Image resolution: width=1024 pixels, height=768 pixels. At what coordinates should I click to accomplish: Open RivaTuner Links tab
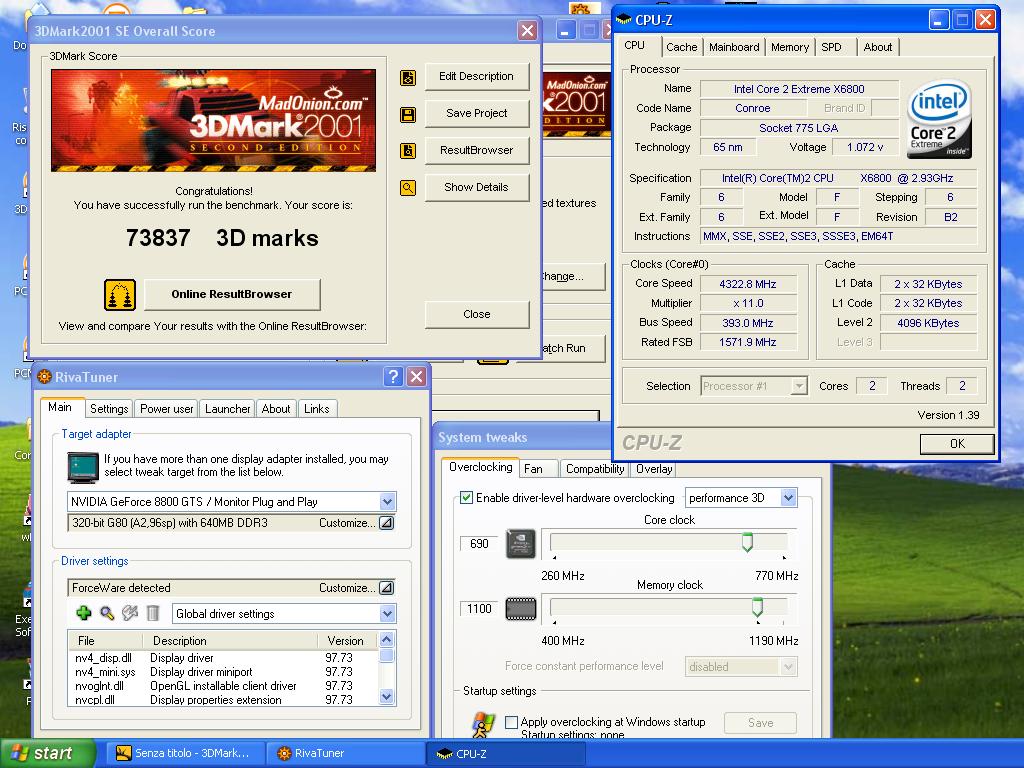[x=317, y=409]
